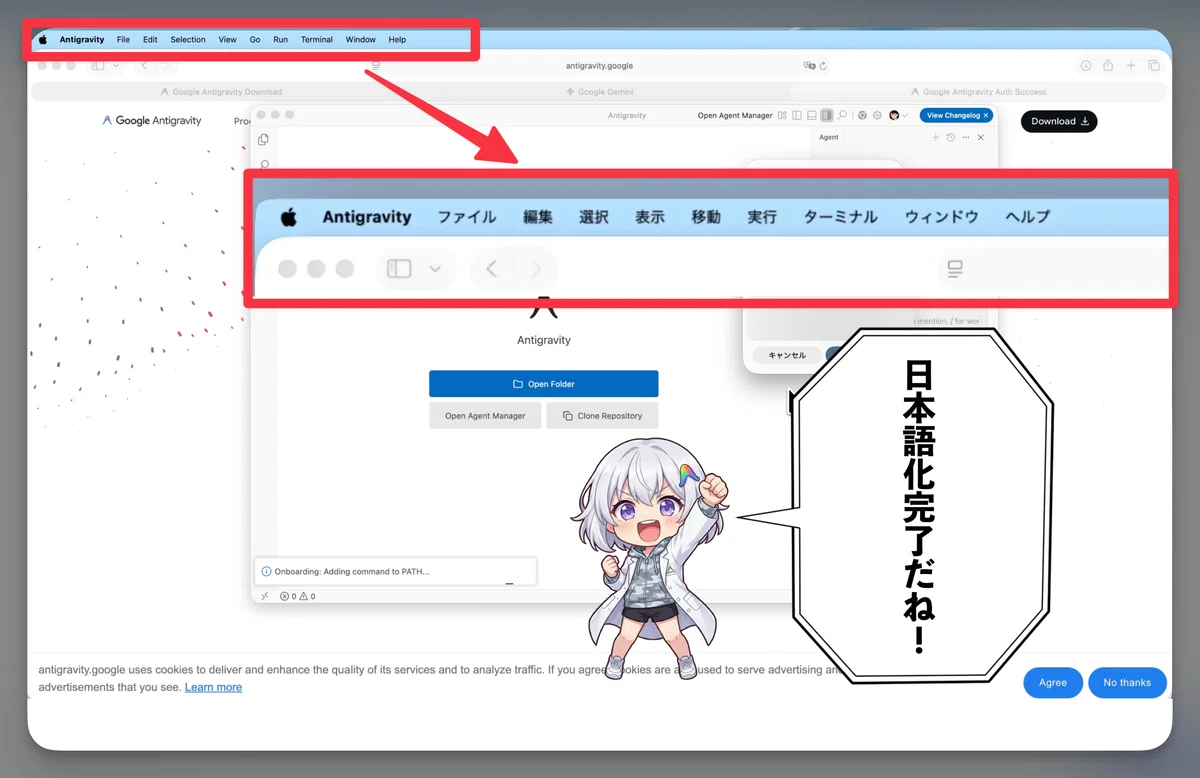Image resolution: width=1200 pixels, height=778 pixels.
Task: Click the Clone Repository button
Action: (x=602, y=416)
